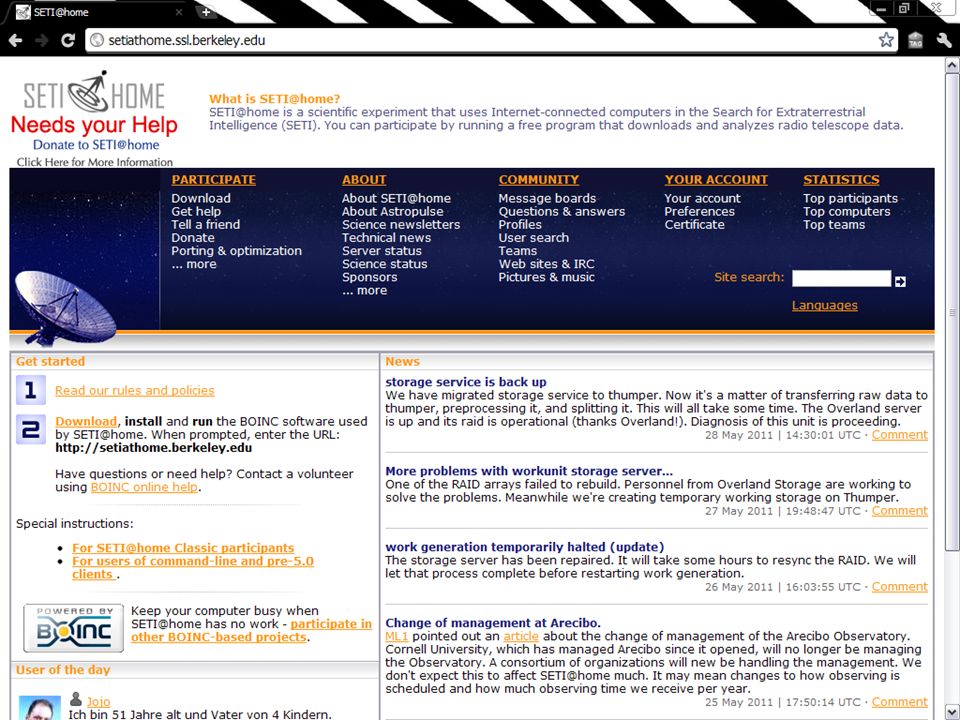Open Science newsletters
This screenshot has height=720, width=960.
click(x=401, y=225)
